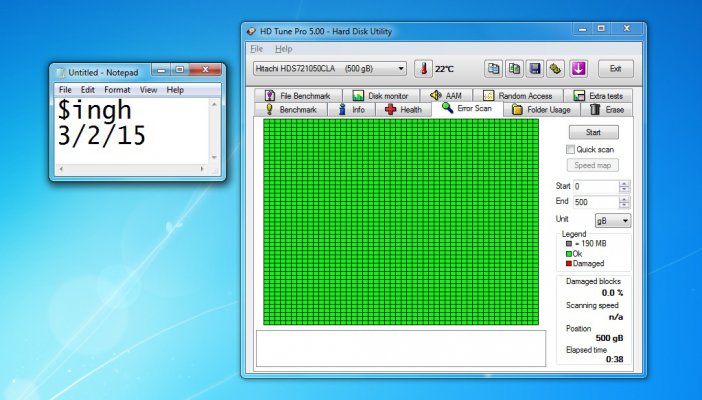The image size is (702, 400).
Task: Open the Extra tests tab
Action: click(x=598, y=95)
